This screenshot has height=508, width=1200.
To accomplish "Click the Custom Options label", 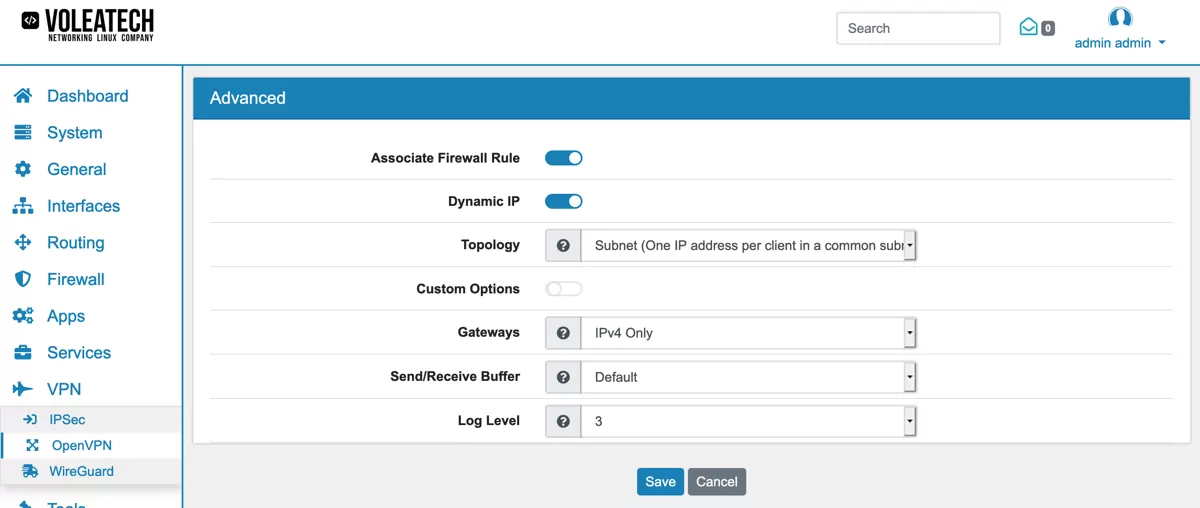I will (x=468, y=289).
